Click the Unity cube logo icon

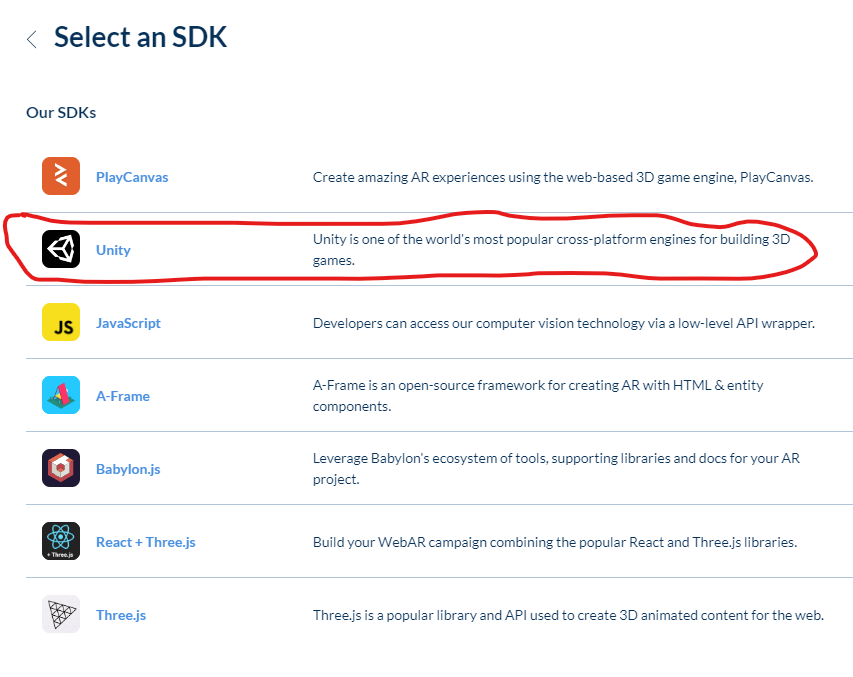tap(61, 250)
